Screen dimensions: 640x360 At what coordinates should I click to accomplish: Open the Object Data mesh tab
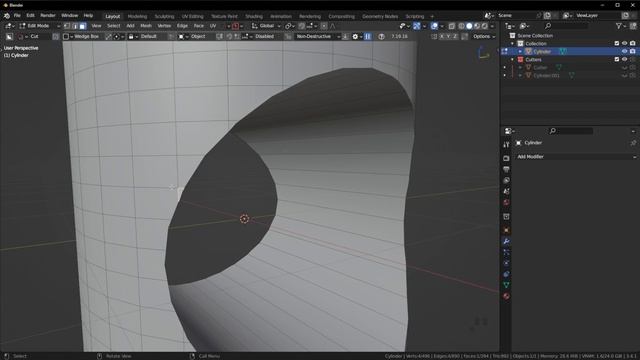(x=506, y=285)
